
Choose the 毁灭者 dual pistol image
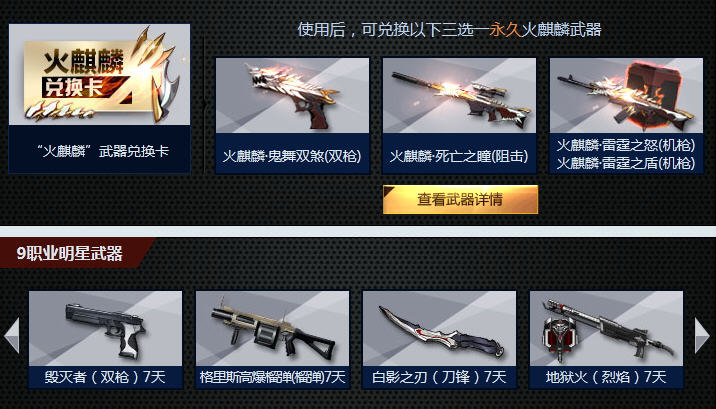coord(105,329)
